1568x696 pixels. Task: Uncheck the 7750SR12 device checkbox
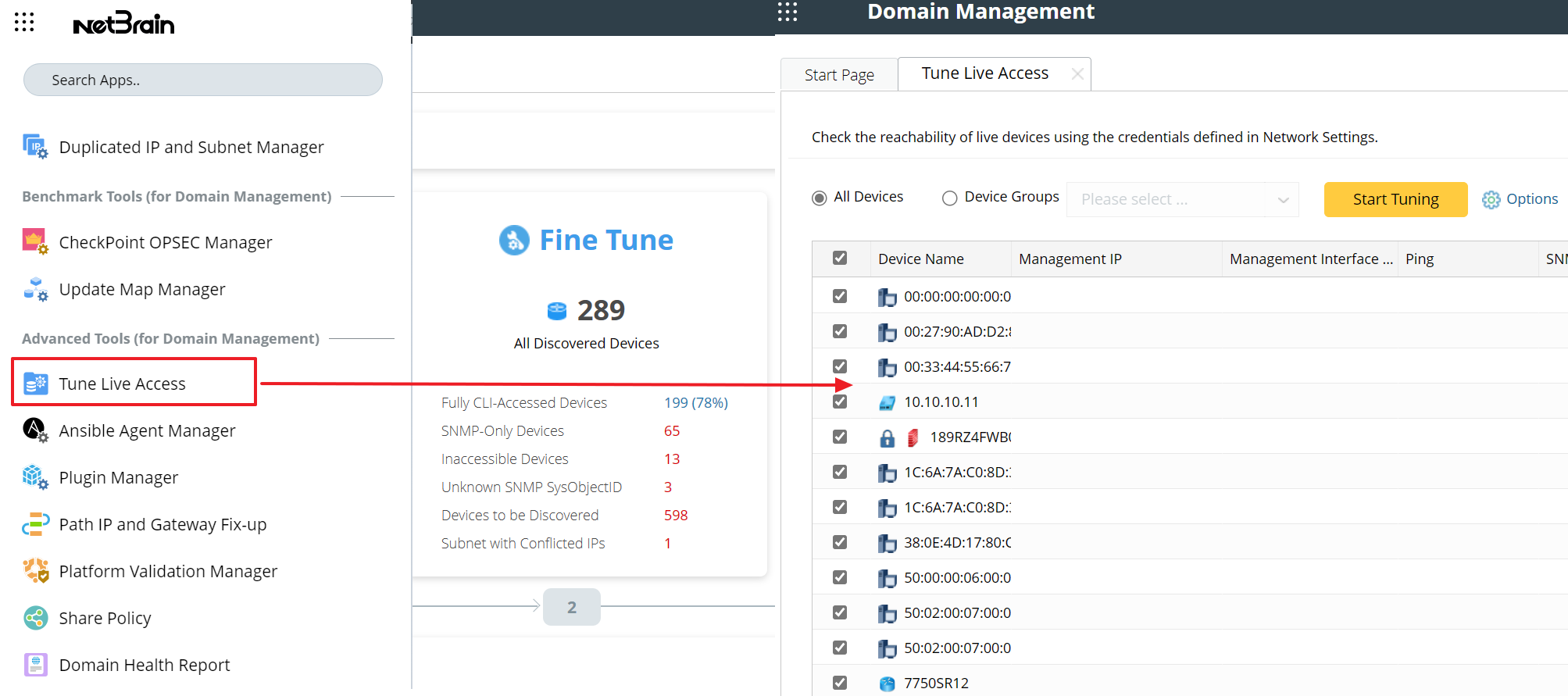point(840,683)
